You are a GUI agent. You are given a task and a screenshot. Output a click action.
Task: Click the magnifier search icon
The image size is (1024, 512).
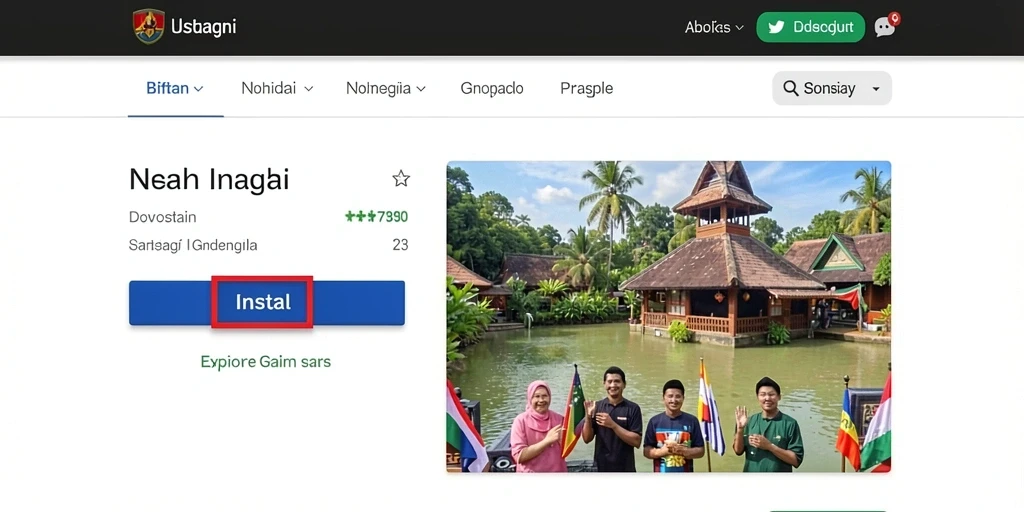click(790, 88)
